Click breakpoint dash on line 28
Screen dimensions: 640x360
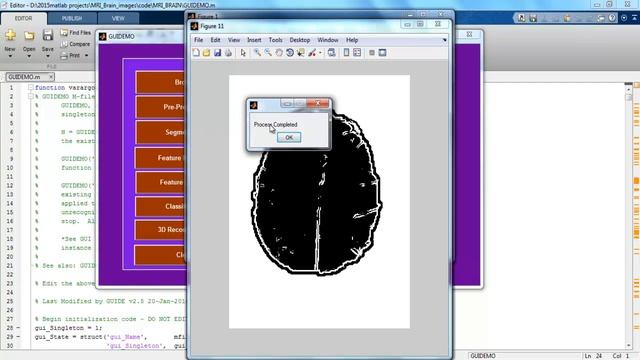(18, 328)
